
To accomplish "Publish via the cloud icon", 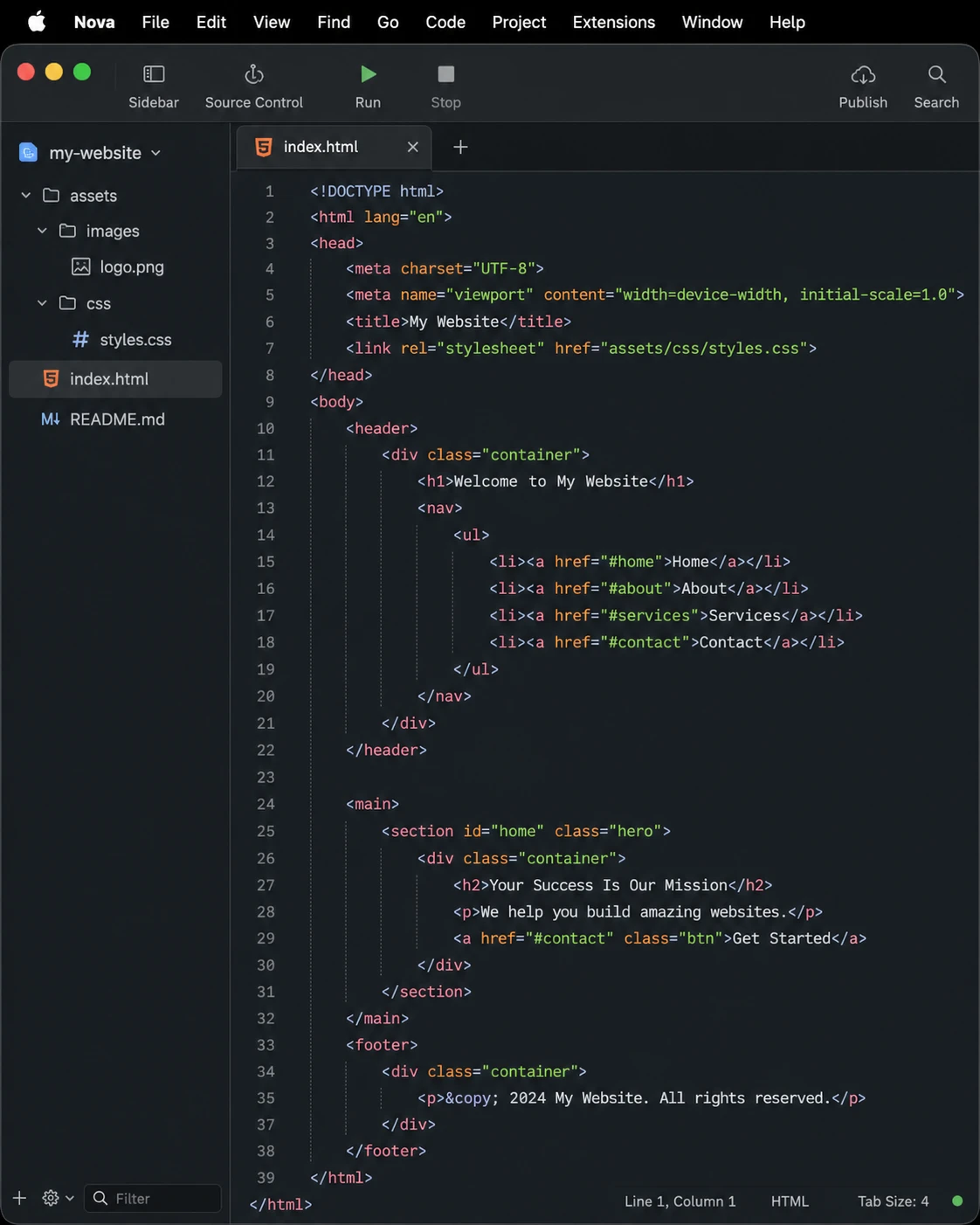I will pos(863,75).
